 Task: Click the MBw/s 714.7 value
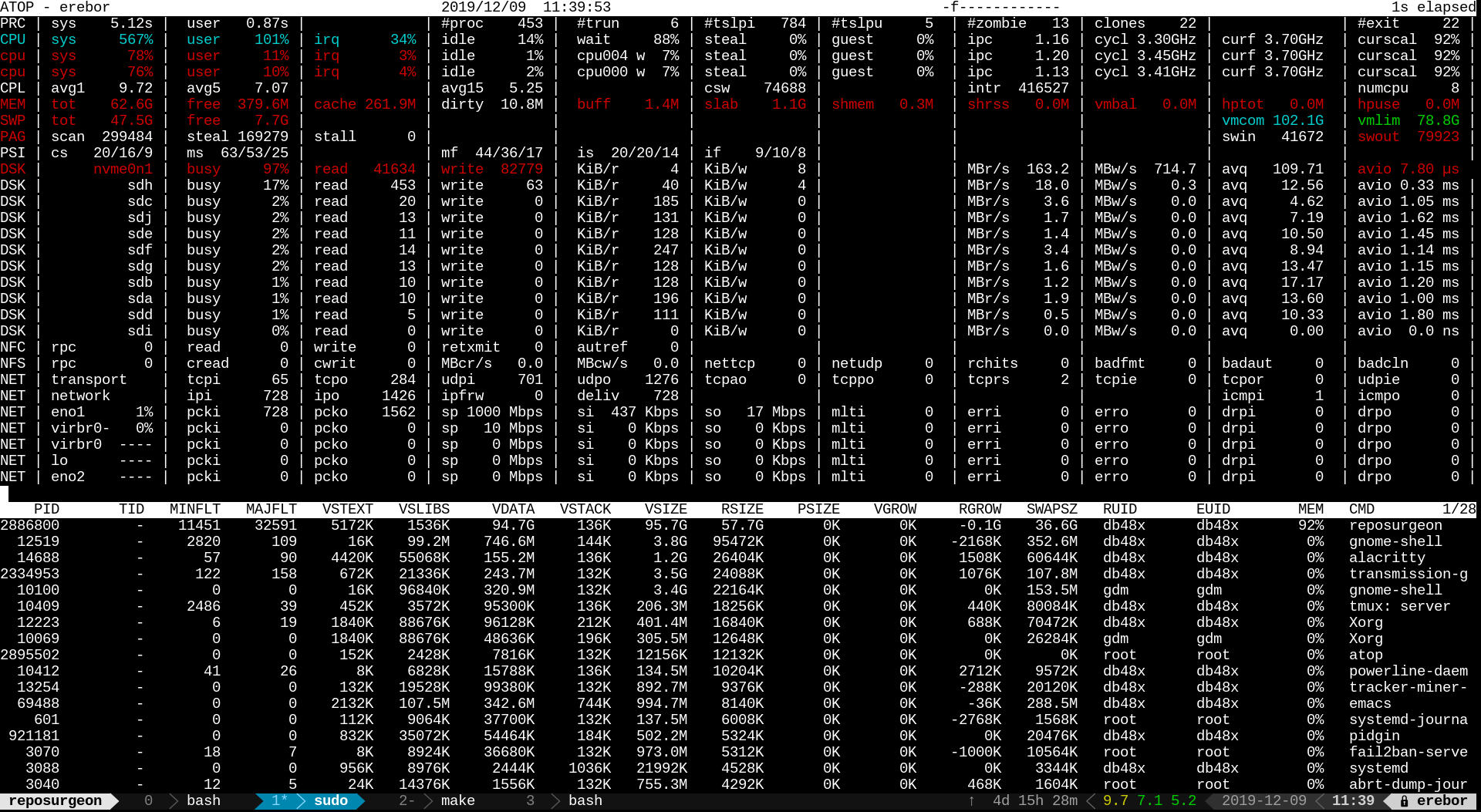(1145, 170)
